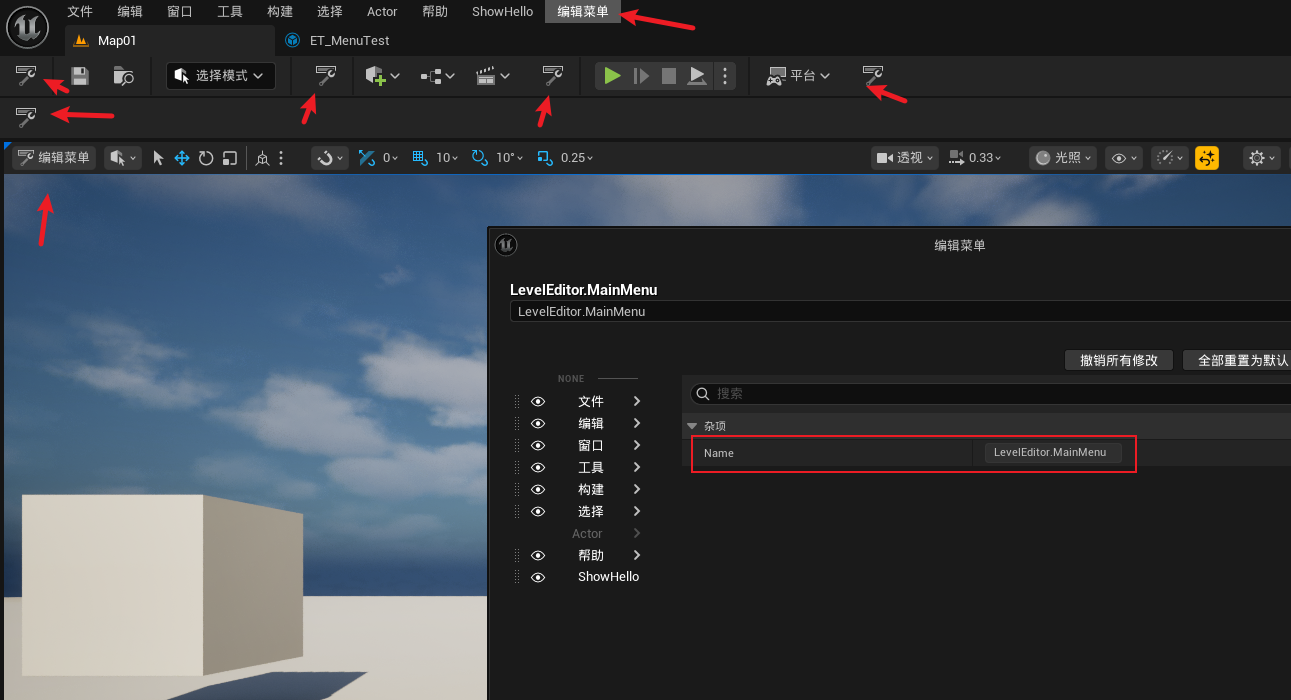This screenshot has height=700, width=1291.
Task: Open the 透视 view mode dropdown
Action: (x=905, y=158)
